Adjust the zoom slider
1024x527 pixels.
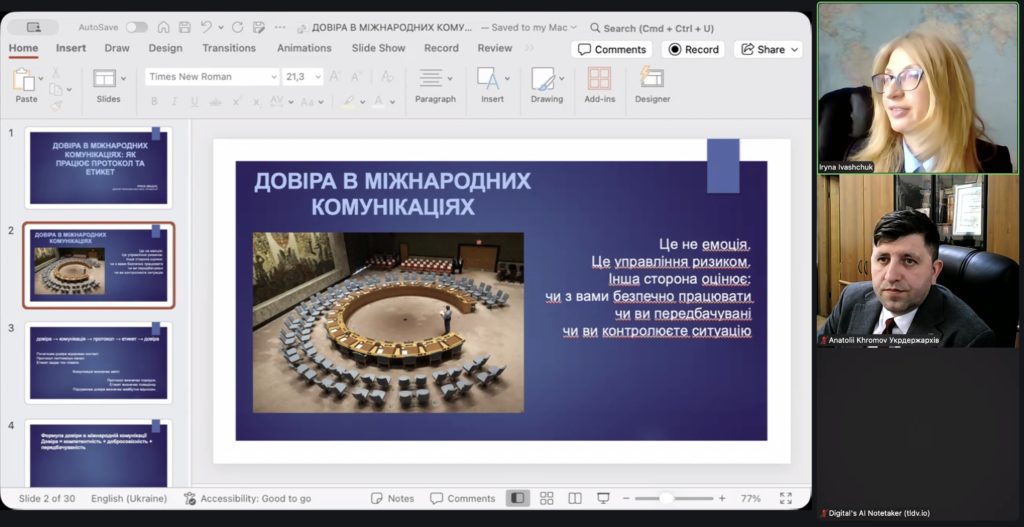tap(667, 498)
